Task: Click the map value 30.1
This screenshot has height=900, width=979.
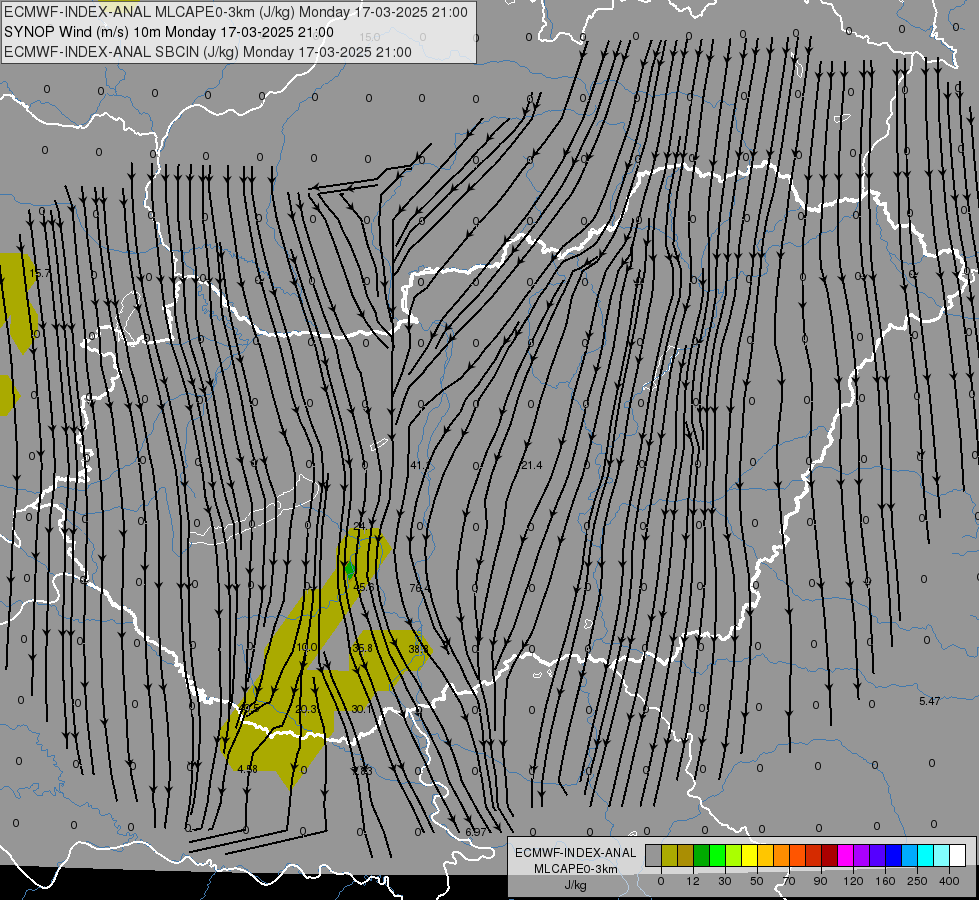Action: coord(362,709)
